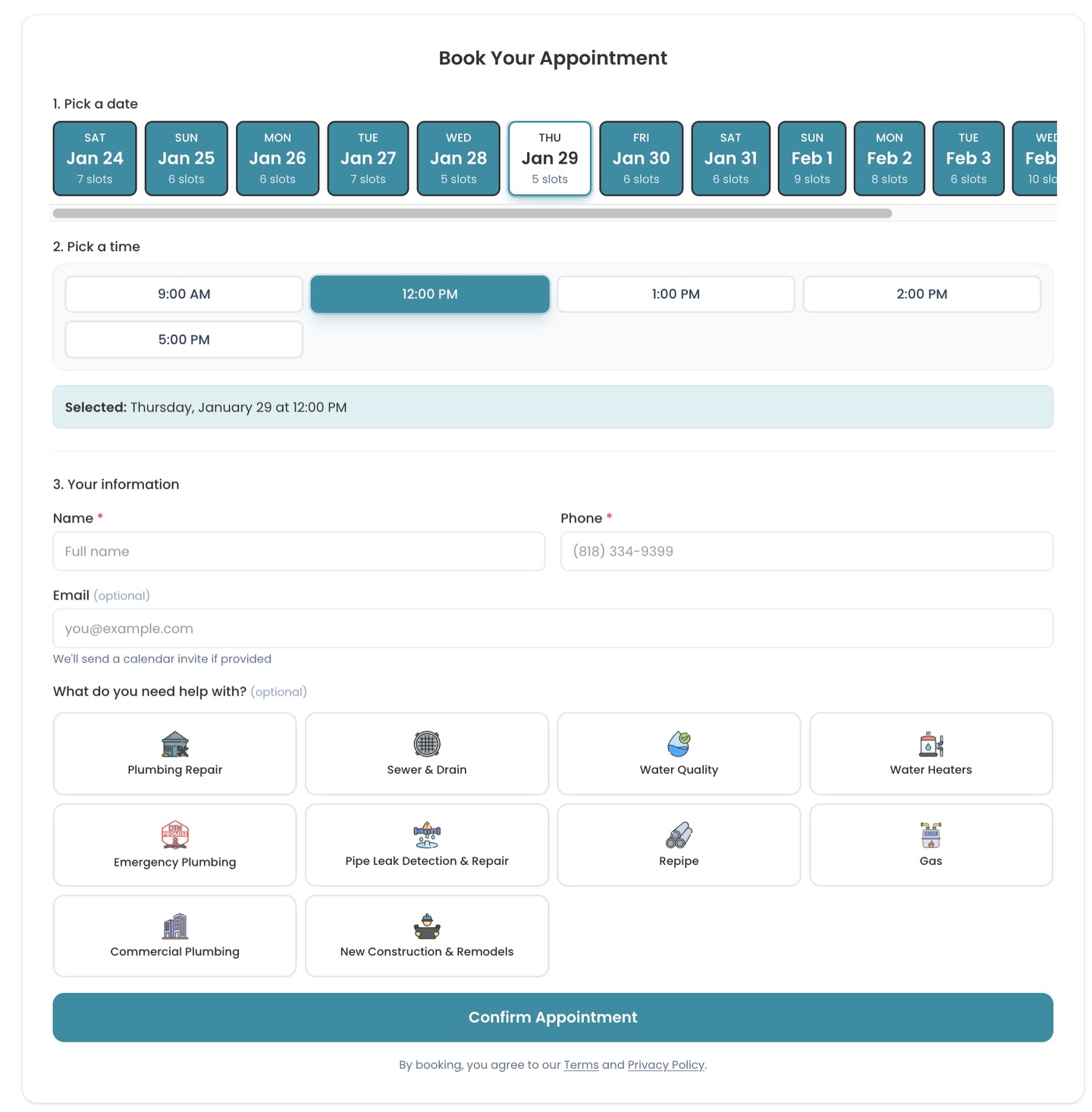The image size is (1092, 1112).
Task: Select Pipe Leak Detection & Repair icon
Action: click(x=427, y=835)
